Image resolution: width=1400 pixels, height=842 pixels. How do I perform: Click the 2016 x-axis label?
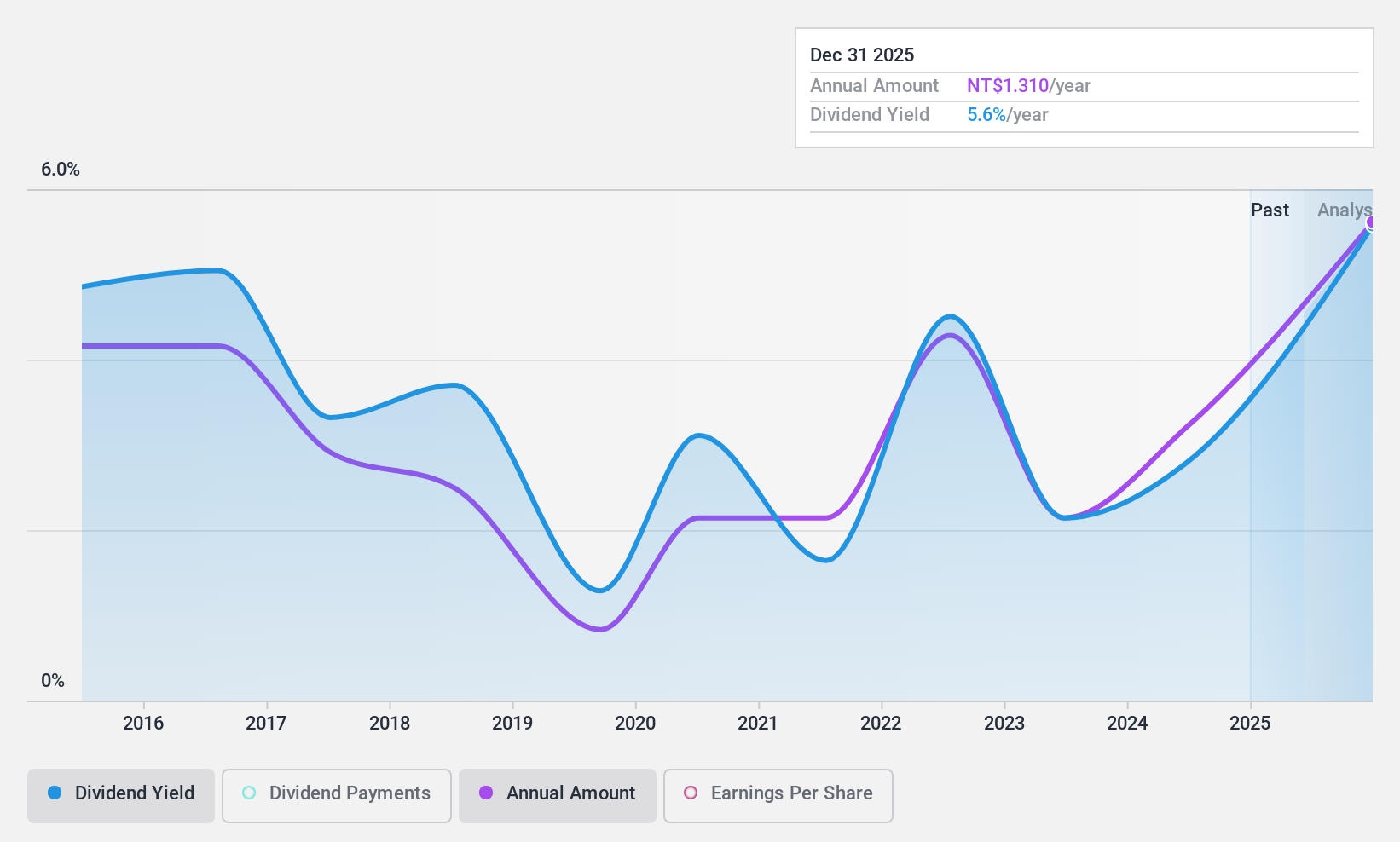pyautogui.click(x=143, y=723)
